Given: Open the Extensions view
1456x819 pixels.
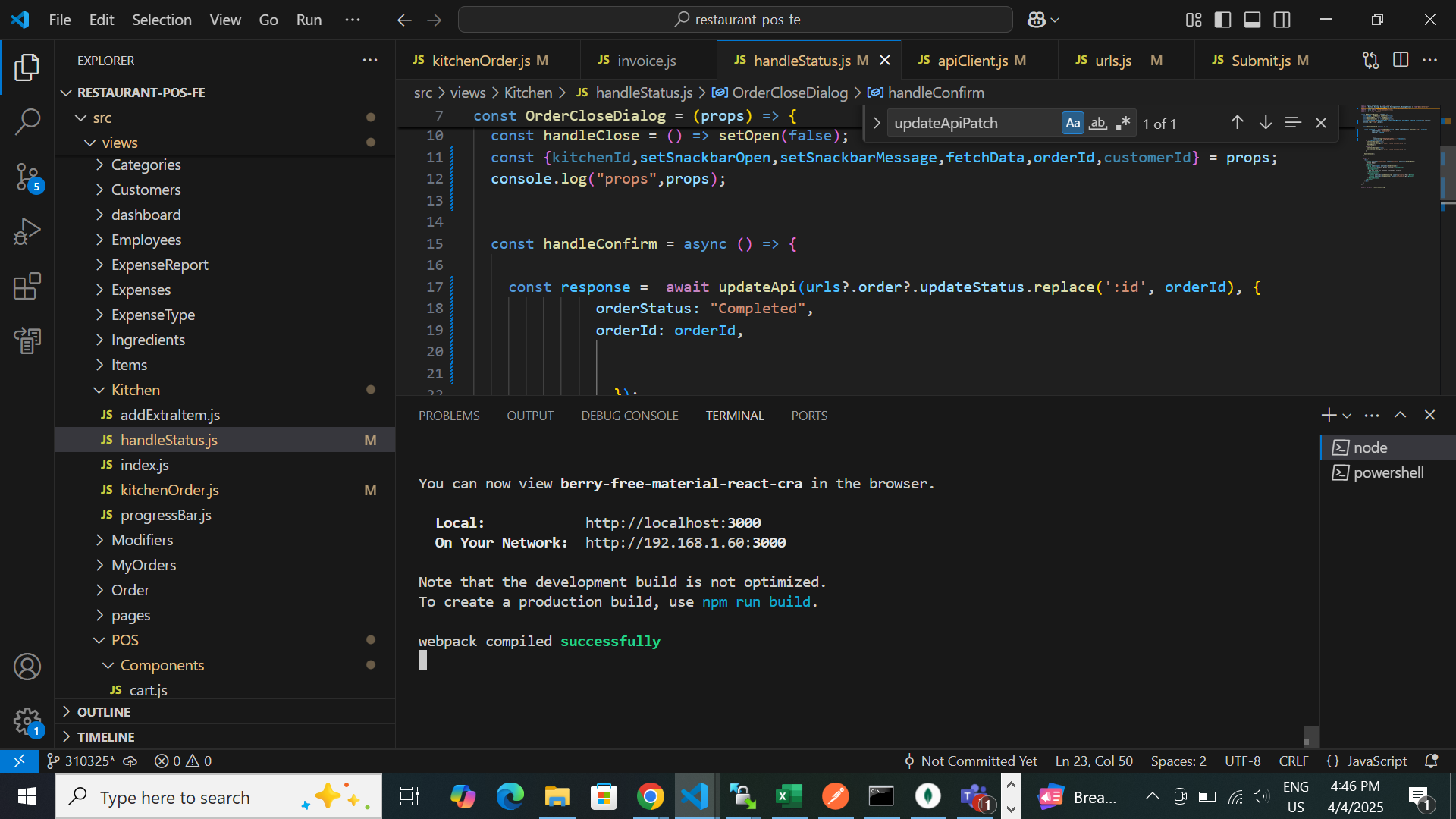Looking at the screenshot, I should click(27, 287).
